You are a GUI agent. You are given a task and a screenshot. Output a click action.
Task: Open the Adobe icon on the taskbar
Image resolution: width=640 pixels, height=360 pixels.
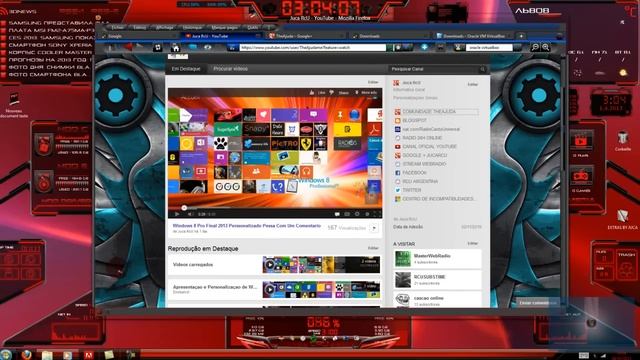(x=88, y=355)
